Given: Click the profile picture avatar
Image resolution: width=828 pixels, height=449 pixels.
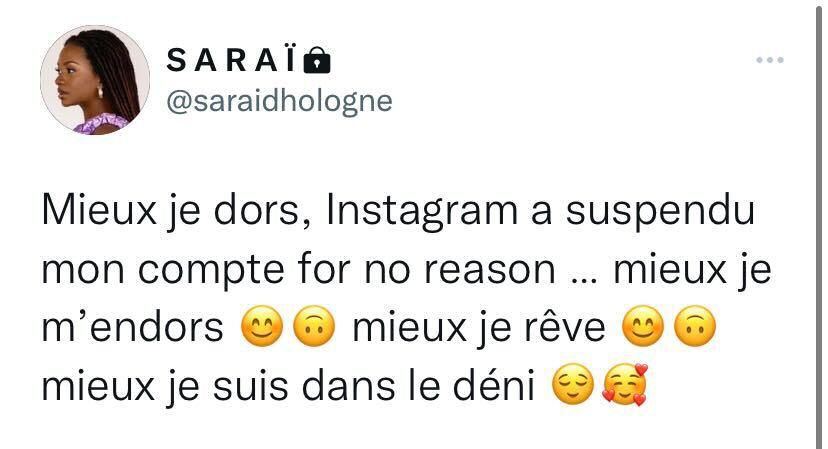Looking at the screenshot, I should coord(95,80).
